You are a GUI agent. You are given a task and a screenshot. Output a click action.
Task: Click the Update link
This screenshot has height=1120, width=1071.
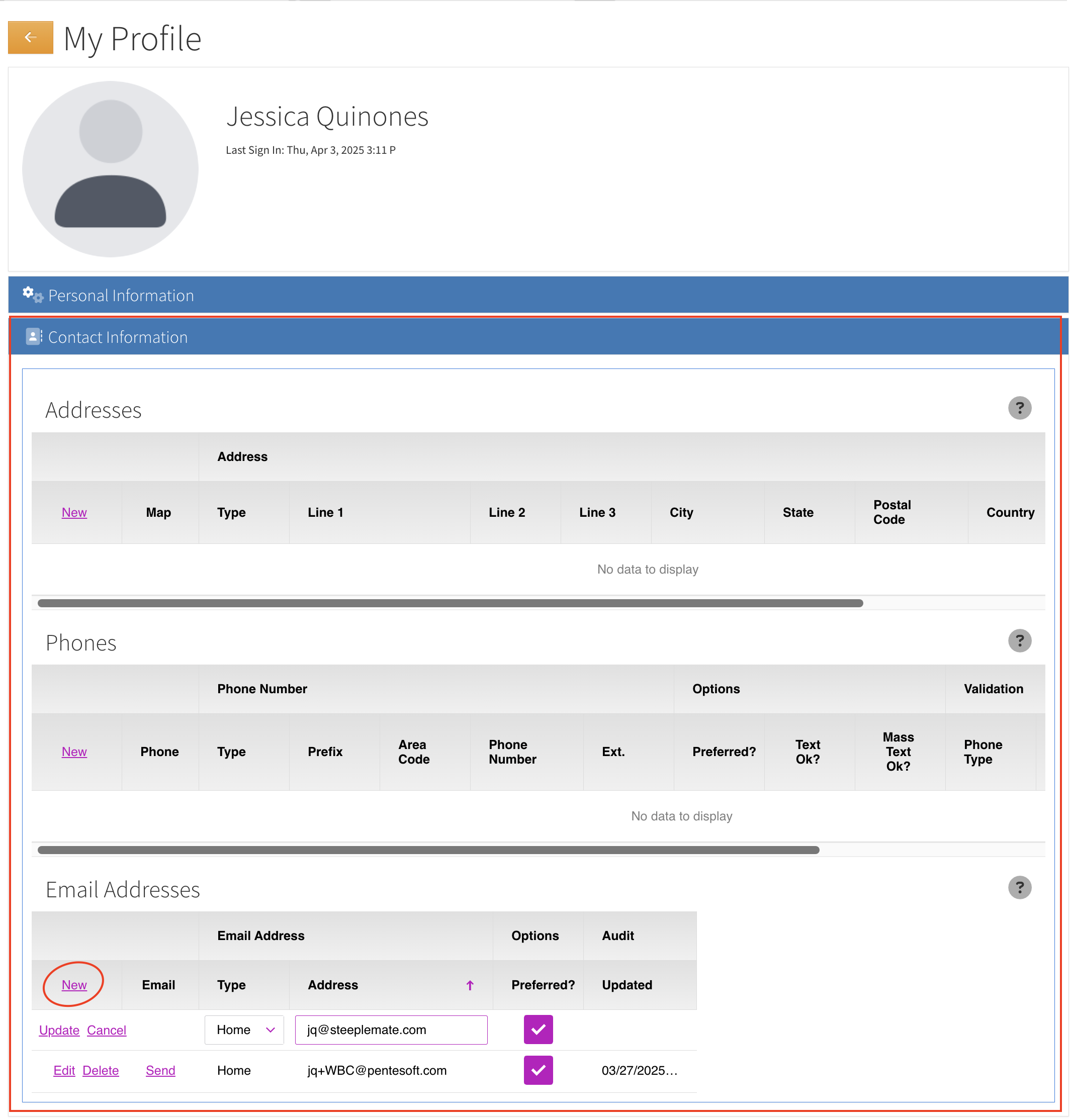tap(59, 1031)
